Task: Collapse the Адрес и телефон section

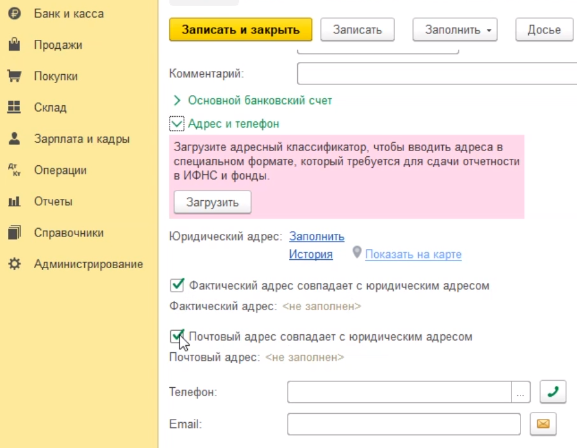Action: tap(177, 124)
